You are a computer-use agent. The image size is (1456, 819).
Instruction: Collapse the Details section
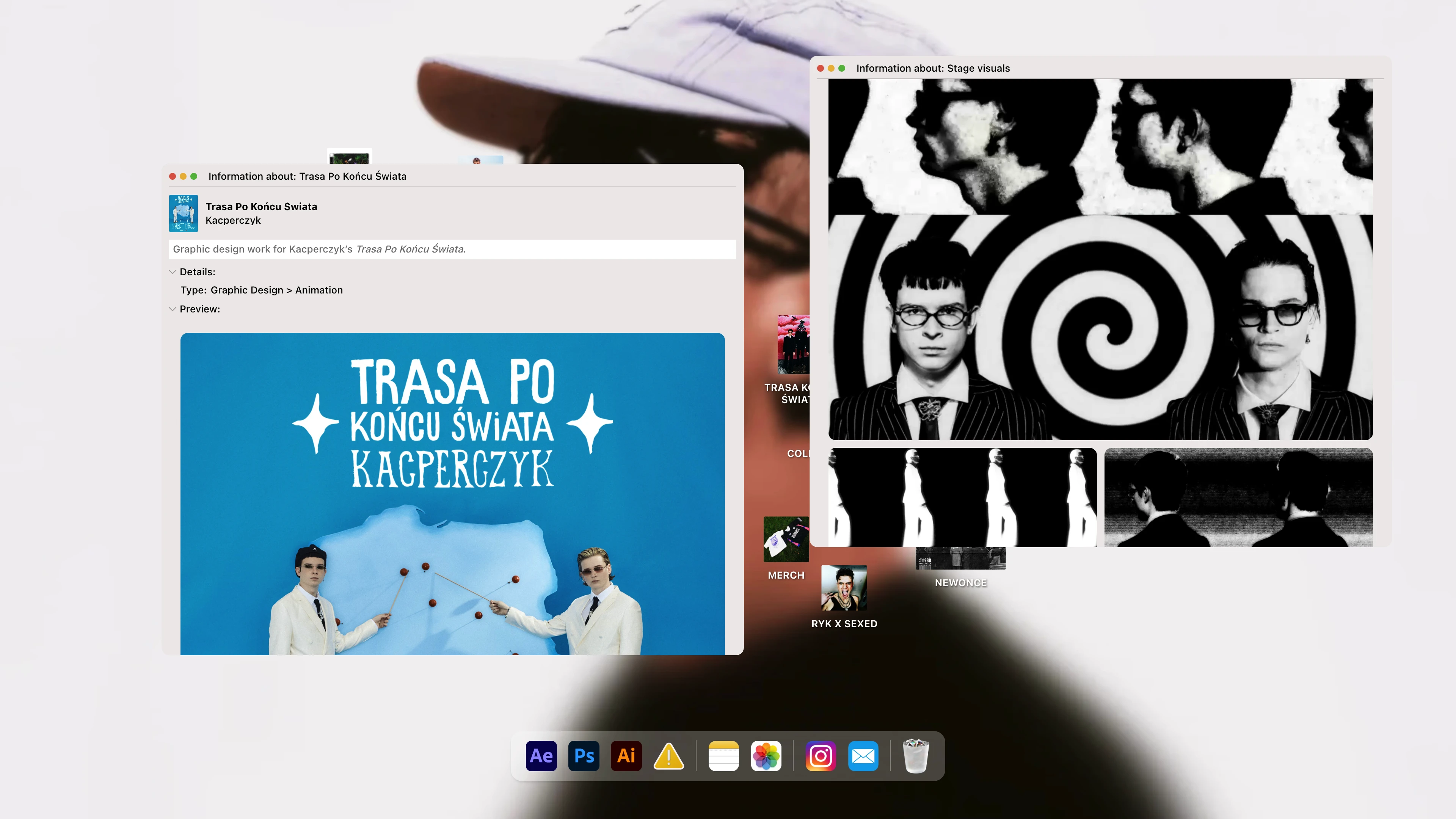tap(173, 272)
